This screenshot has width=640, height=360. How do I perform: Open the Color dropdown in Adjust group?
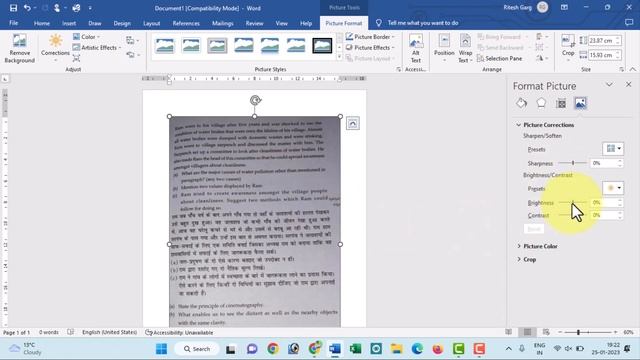point(87,37)
